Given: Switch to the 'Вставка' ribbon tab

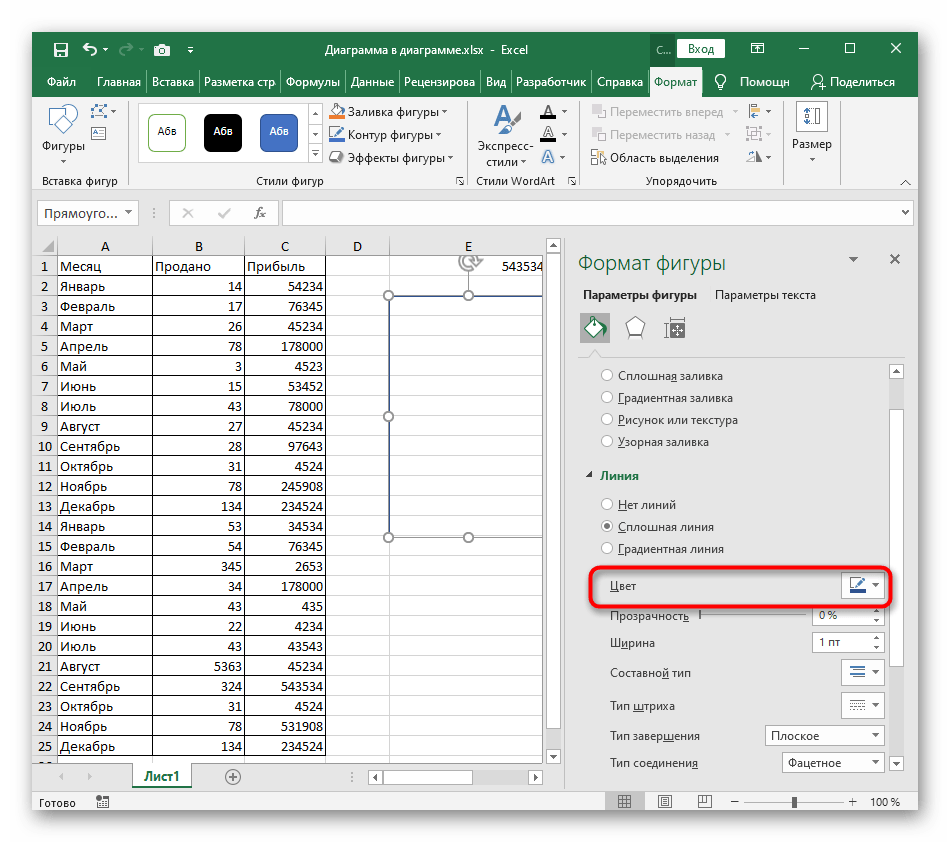Looking at the screenshot, I should coord(174,82).
